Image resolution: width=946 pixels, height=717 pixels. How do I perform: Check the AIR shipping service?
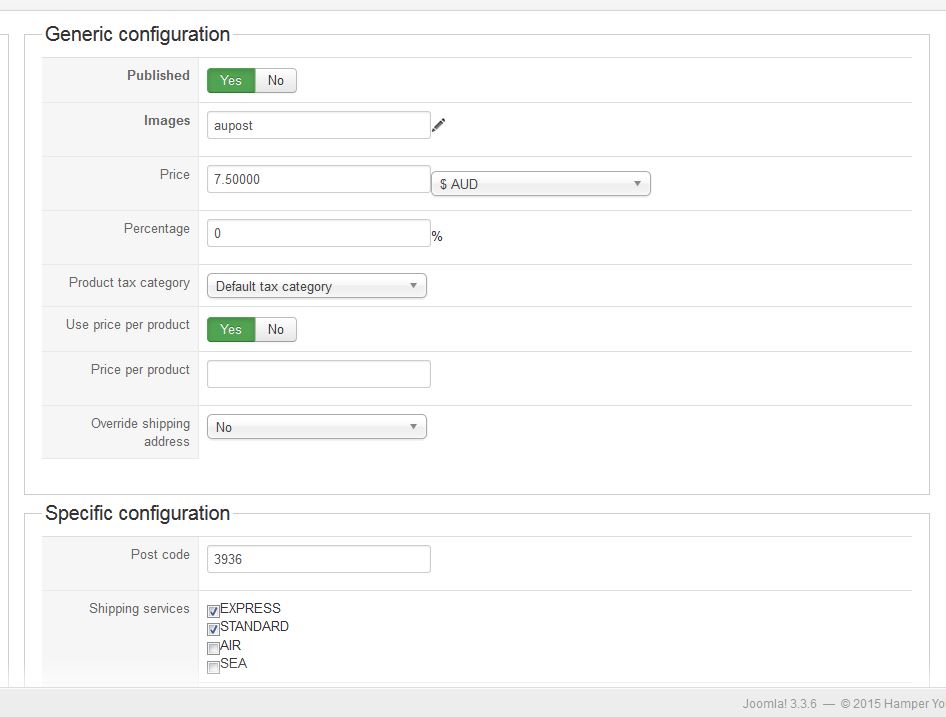pos(213,648)
